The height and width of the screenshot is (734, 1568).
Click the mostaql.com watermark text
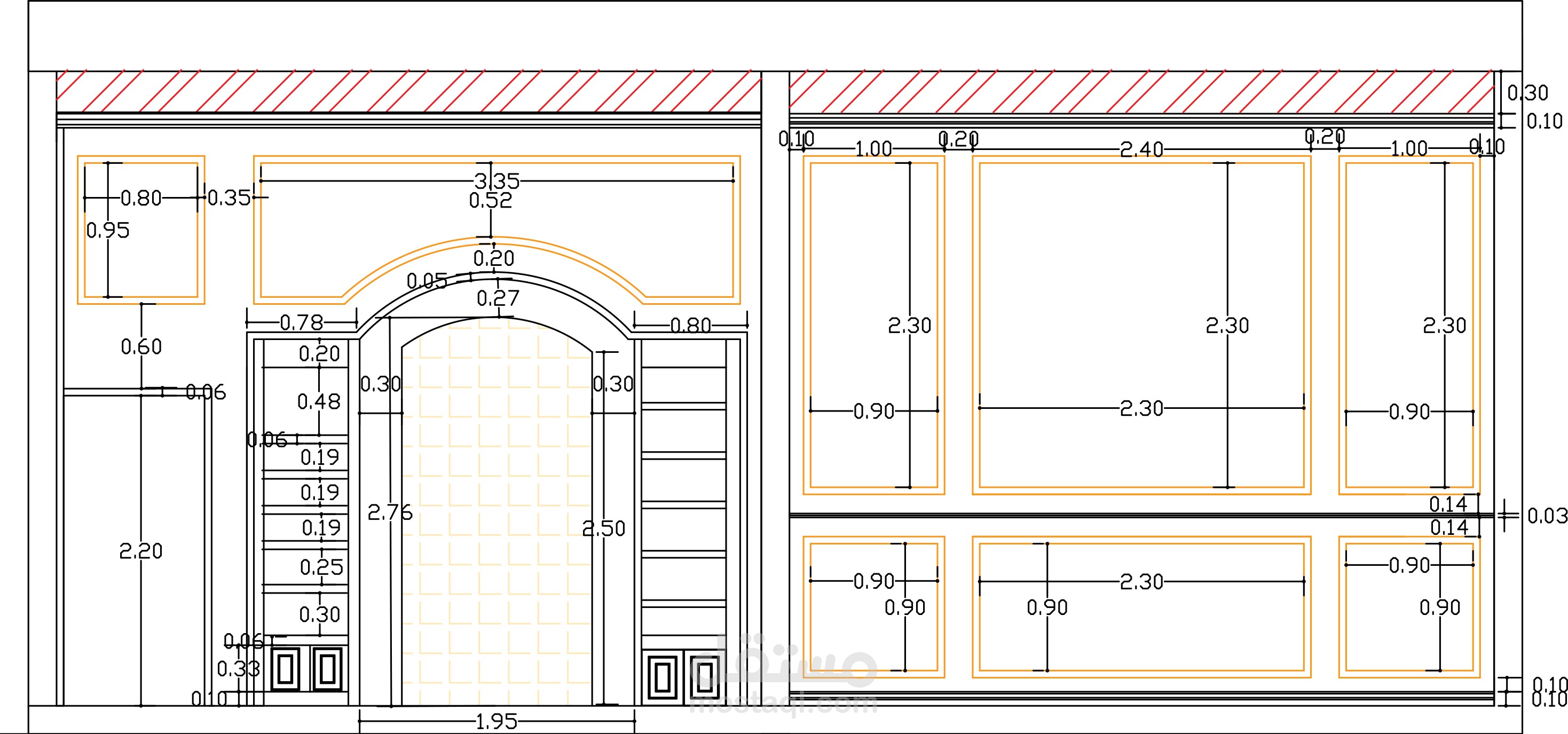pos(784,704)
